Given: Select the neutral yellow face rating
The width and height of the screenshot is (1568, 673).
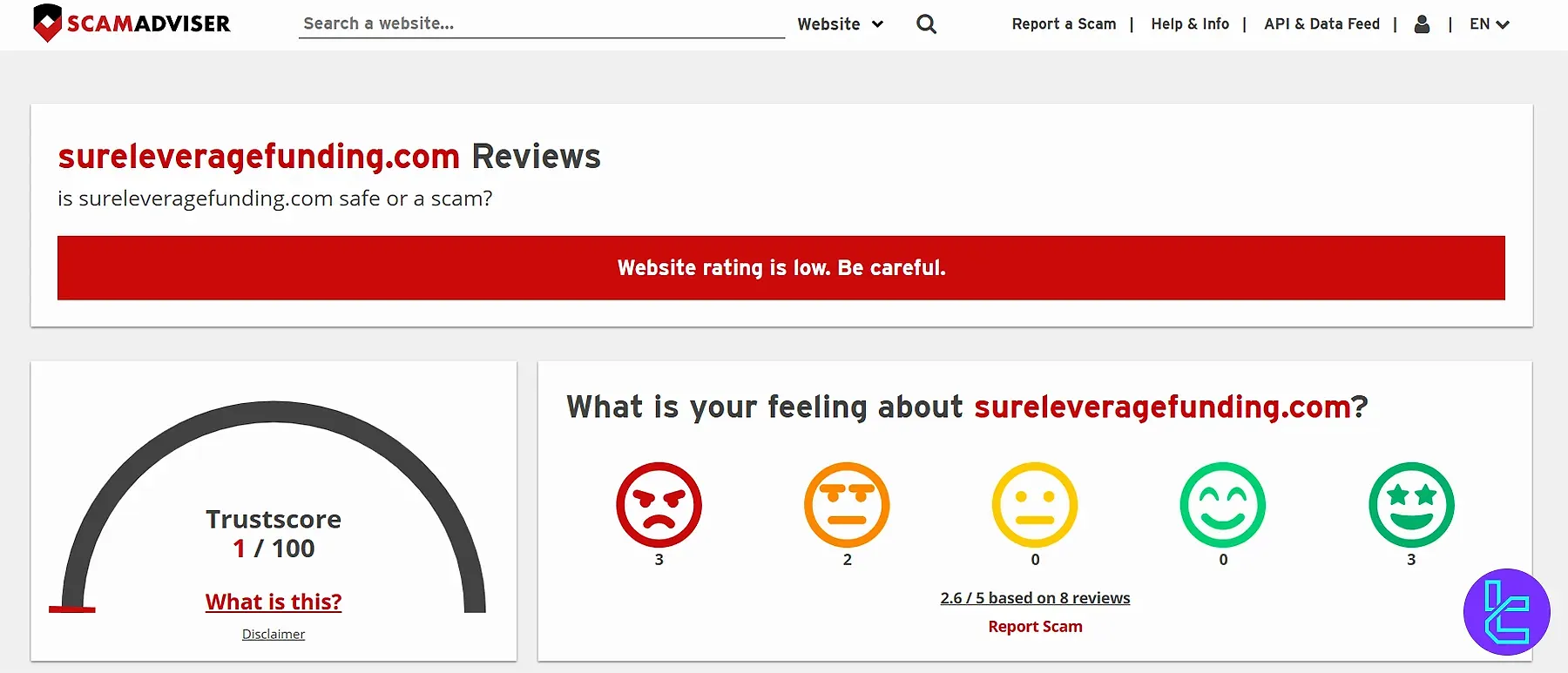Looking at the screenshot, I should [1035, 505].
